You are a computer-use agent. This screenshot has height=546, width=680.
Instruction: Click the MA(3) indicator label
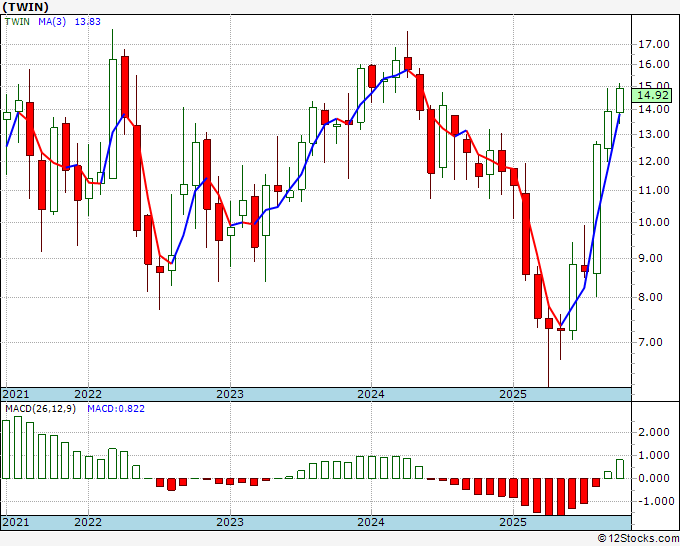(52, 21)
